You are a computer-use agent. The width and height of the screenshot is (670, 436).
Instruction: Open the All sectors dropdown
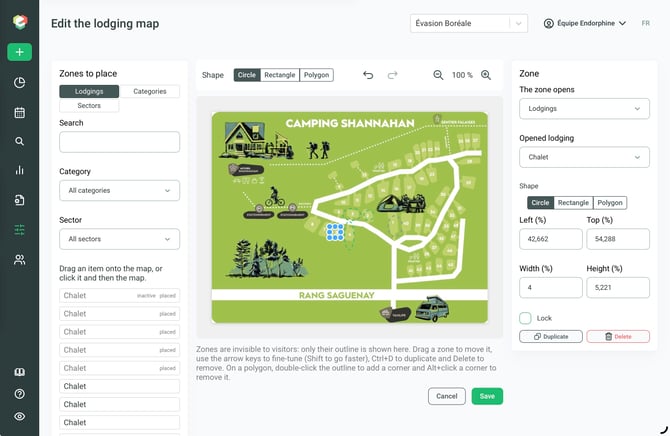(119, 239)
